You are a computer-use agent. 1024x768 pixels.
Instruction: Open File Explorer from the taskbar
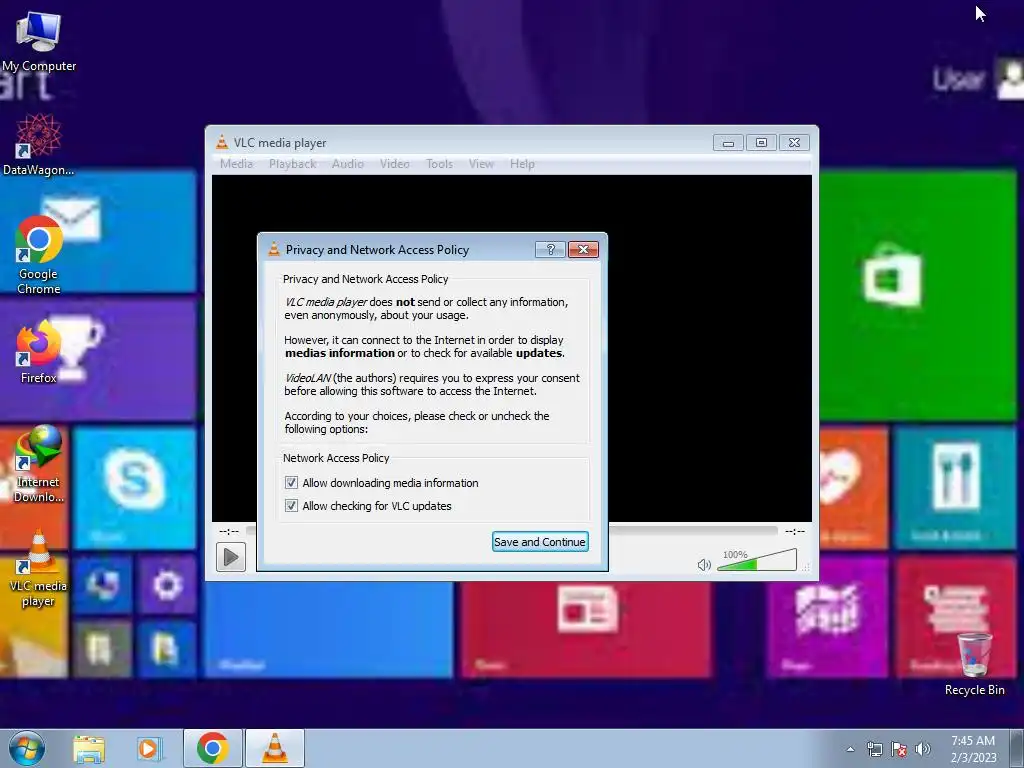click(89, 749)
